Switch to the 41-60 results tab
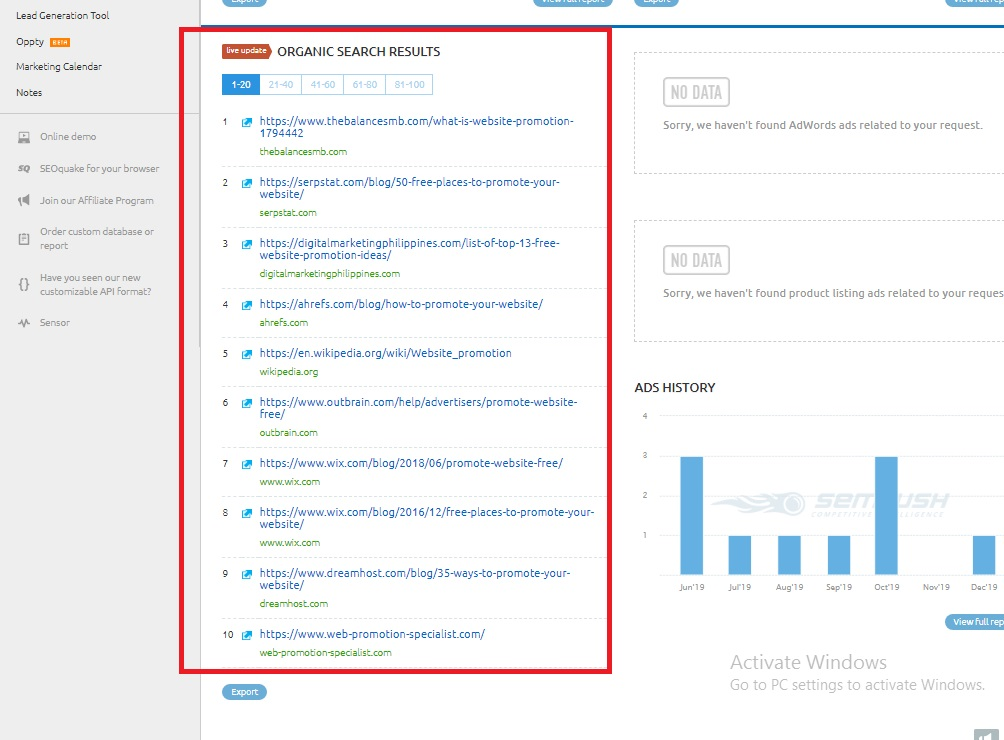 (323, 84)
